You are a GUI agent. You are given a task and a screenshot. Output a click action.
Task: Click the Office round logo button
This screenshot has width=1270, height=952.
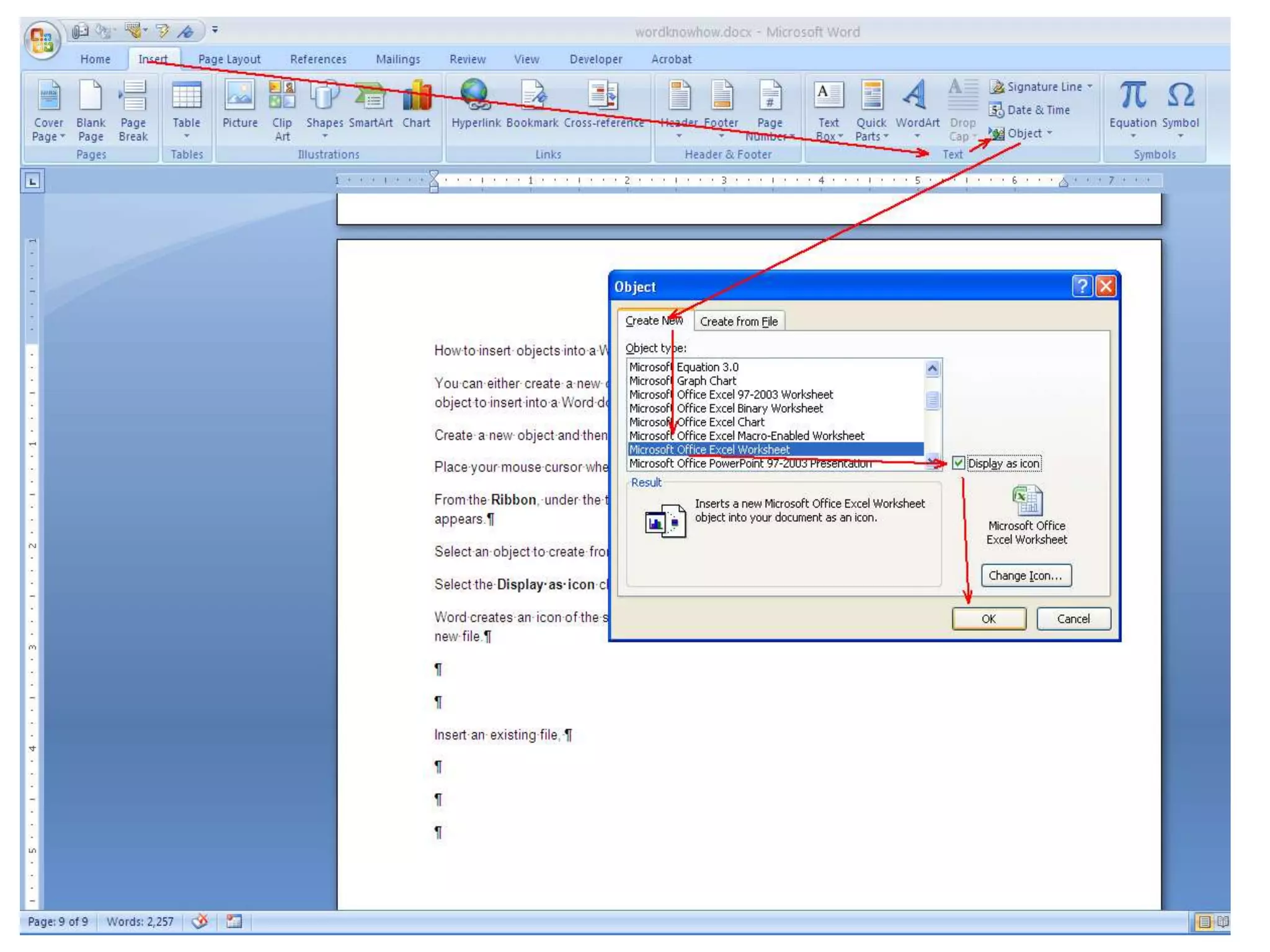point(41,39)
